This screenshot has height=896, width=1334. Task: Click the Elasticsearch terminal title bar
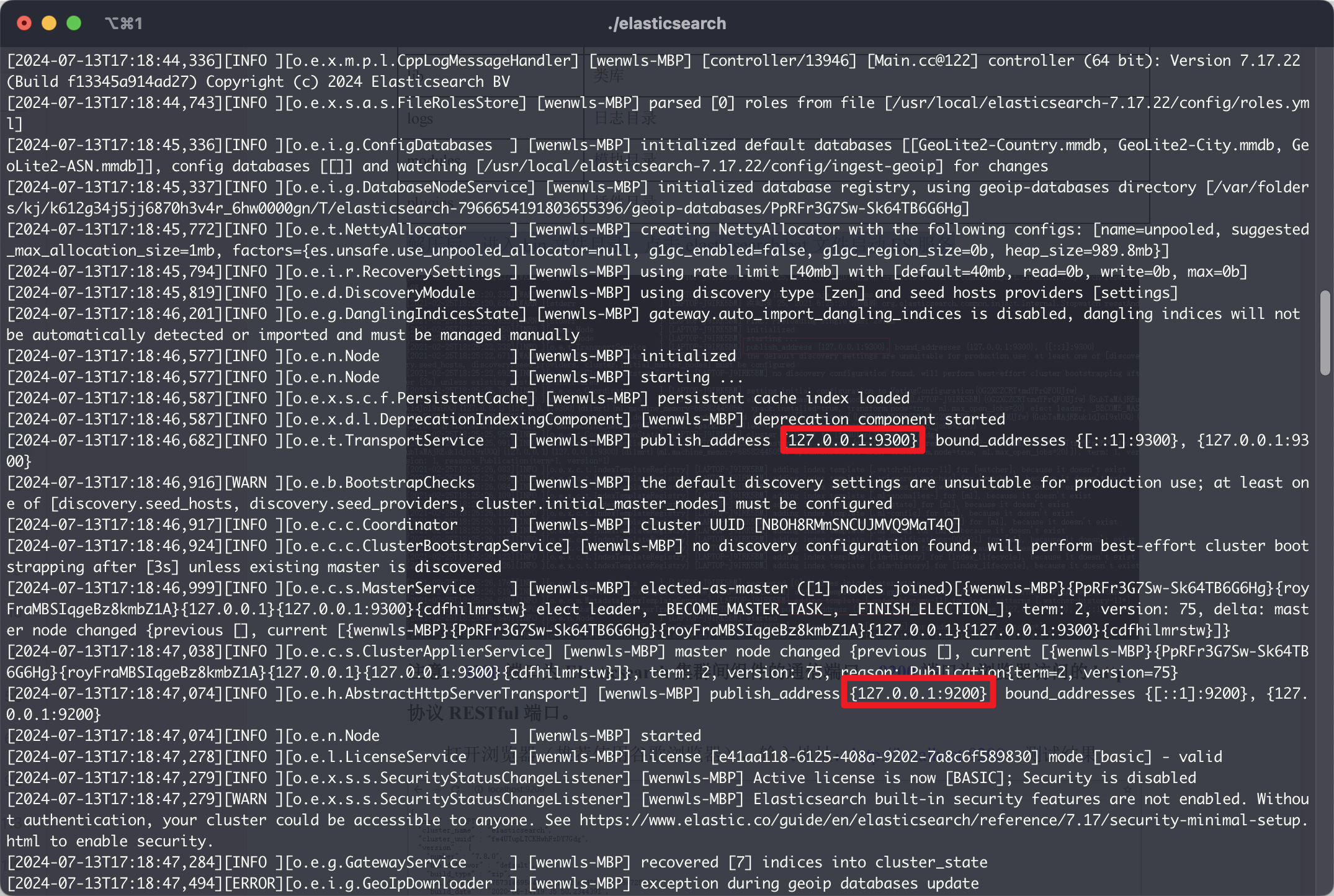(x=667, y=23)
